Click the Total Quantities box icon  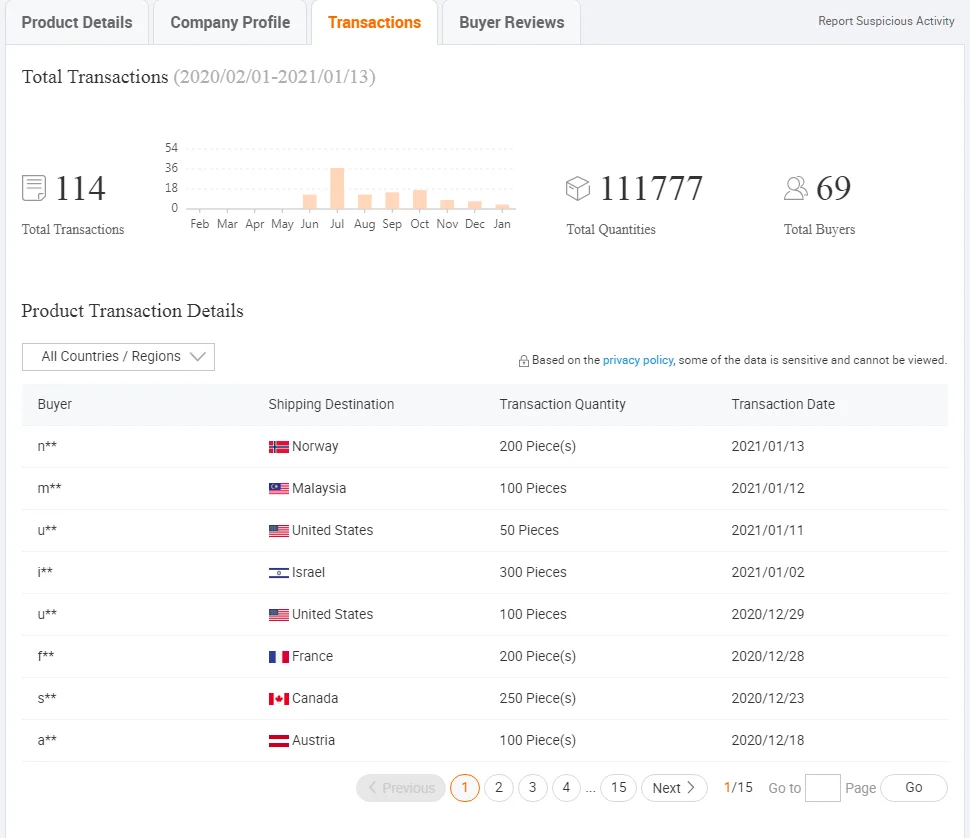pos(578,188)
